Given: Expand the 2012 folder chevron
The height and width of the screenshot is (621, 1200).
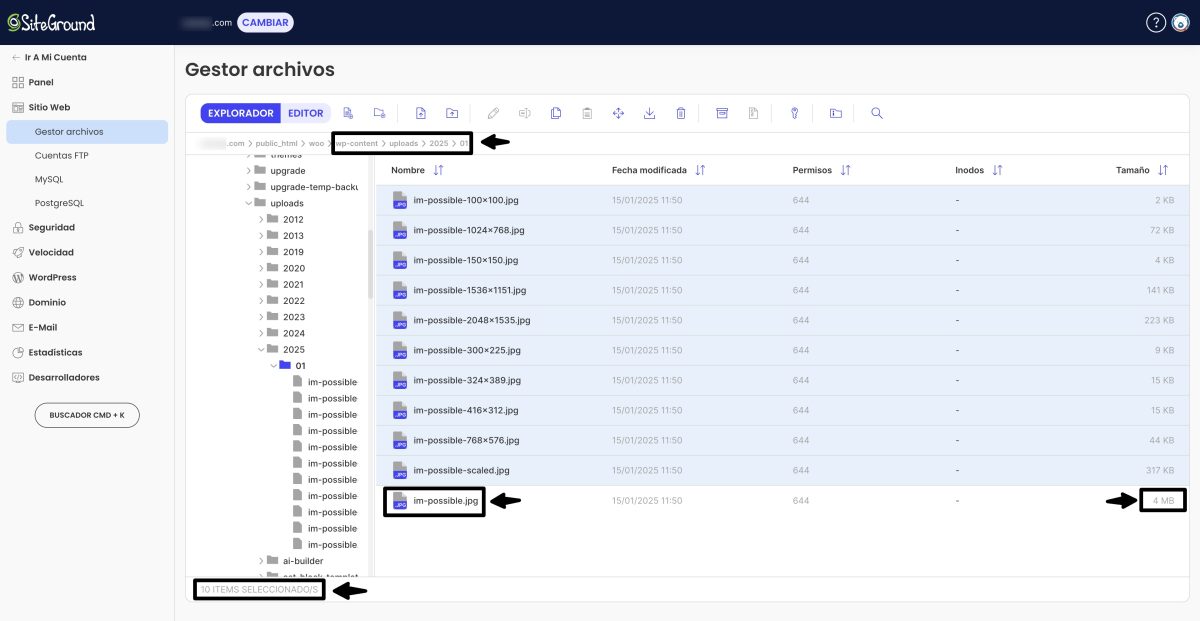Looking at the screenshot, I should [x=261, y=219].
